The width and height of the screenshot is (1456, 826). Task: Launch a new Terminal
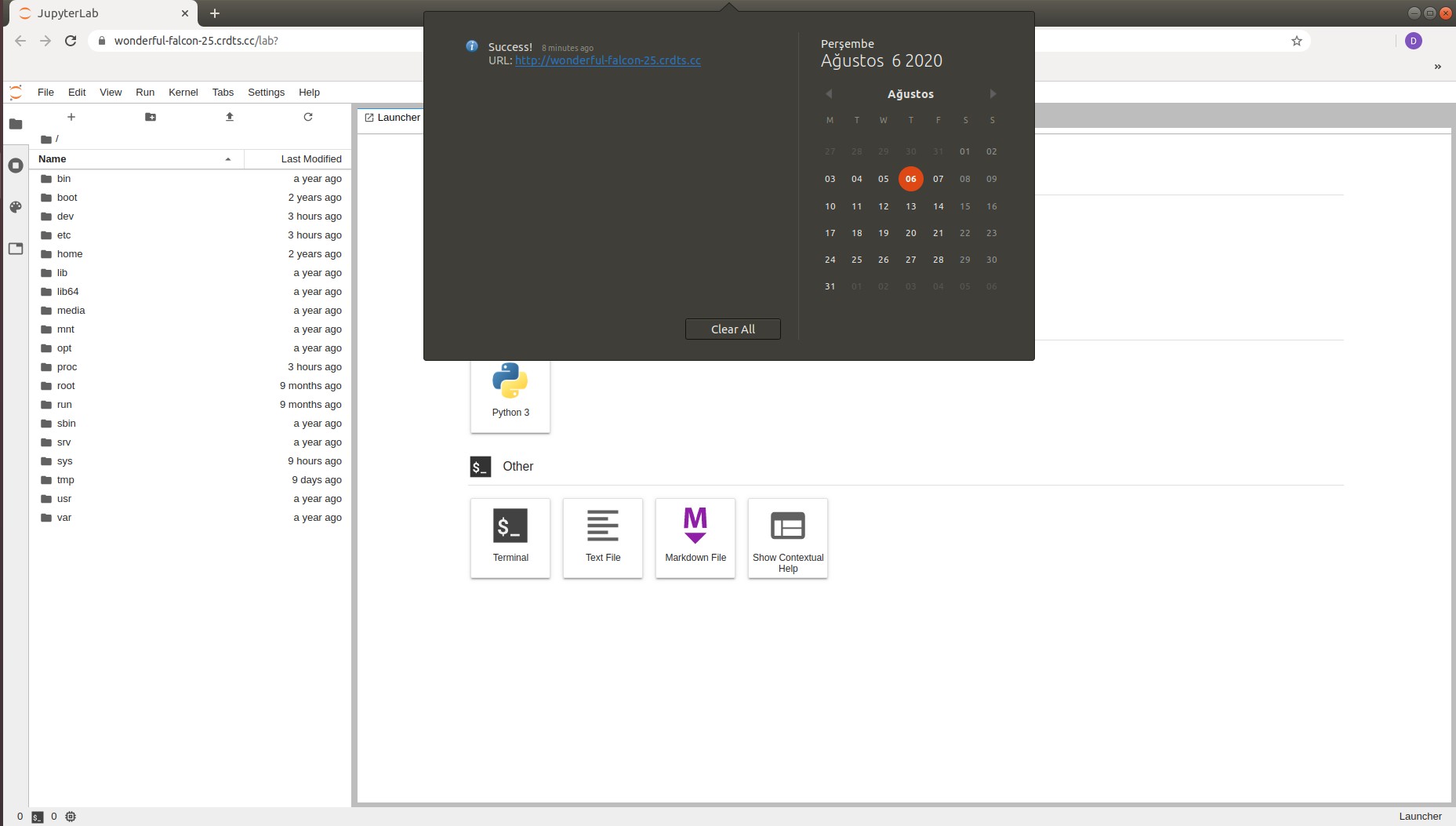pos(510,538)
